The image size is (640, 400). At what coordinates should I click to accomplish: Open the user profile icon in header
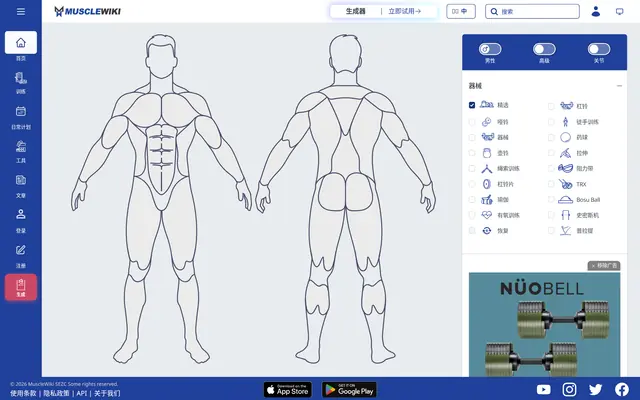click(596, 11)
